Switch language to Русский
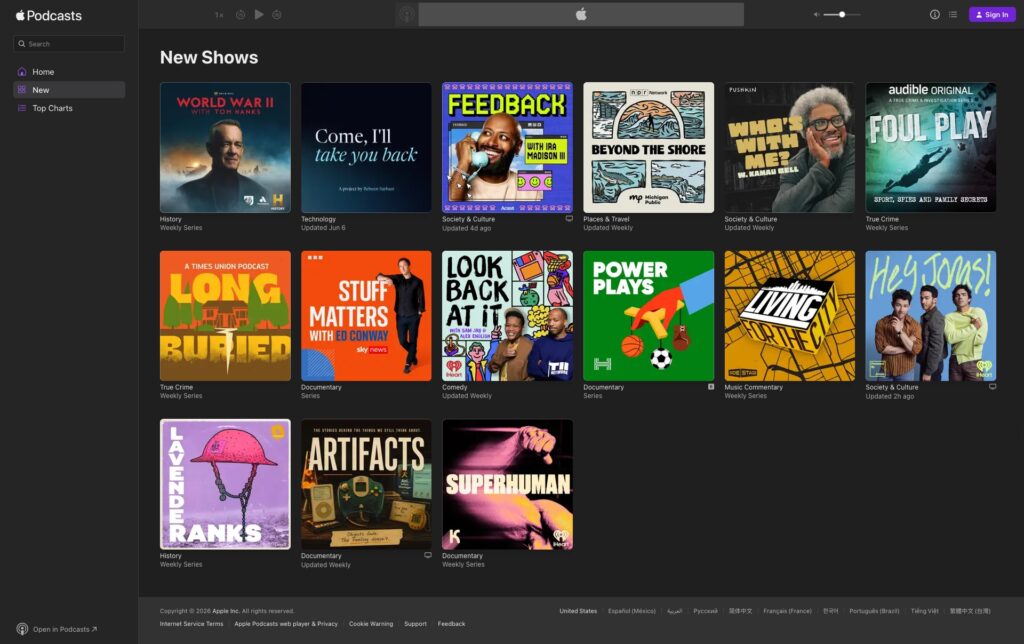The width and height of the screenshot is (1024, 644). tap(705, 611)
